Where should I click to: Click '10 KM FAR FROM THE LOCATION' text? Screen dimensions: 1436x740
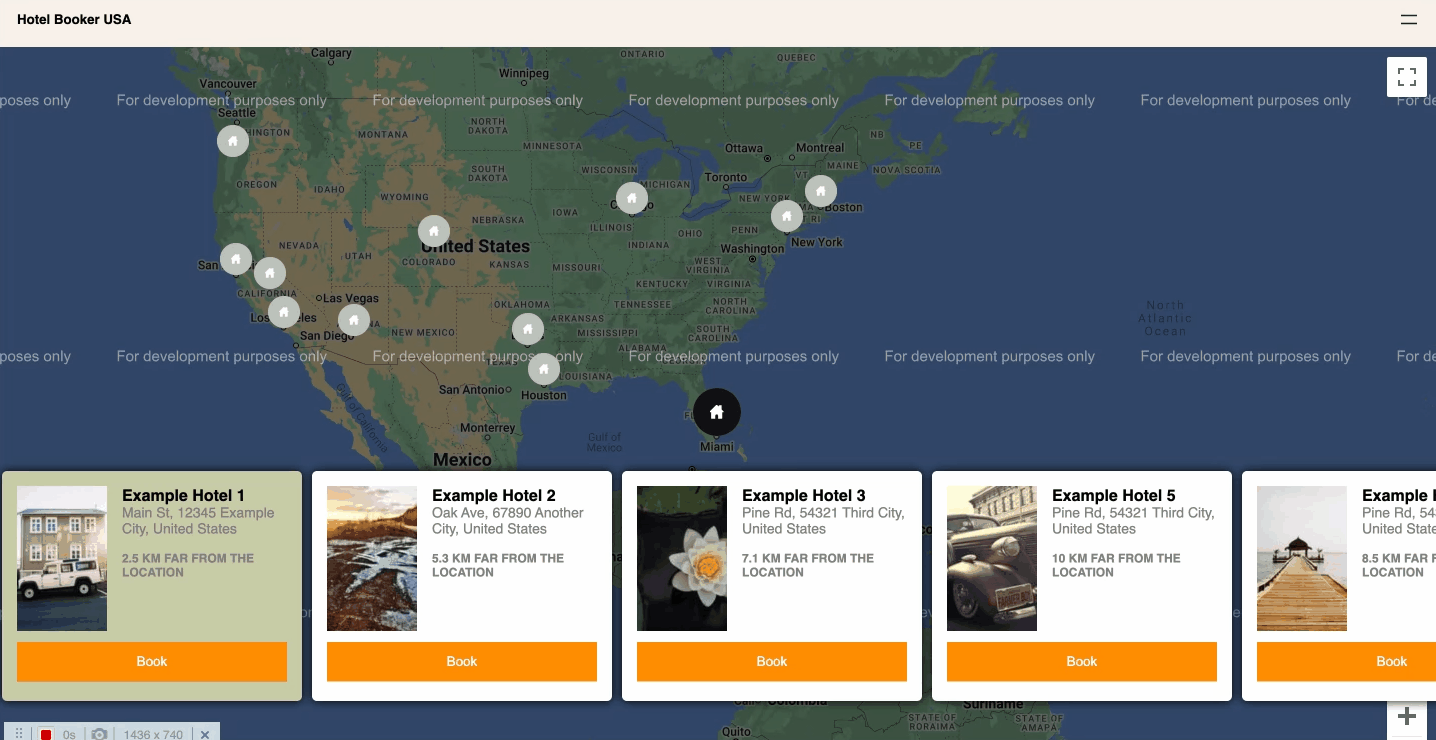tap(1116, 566)
